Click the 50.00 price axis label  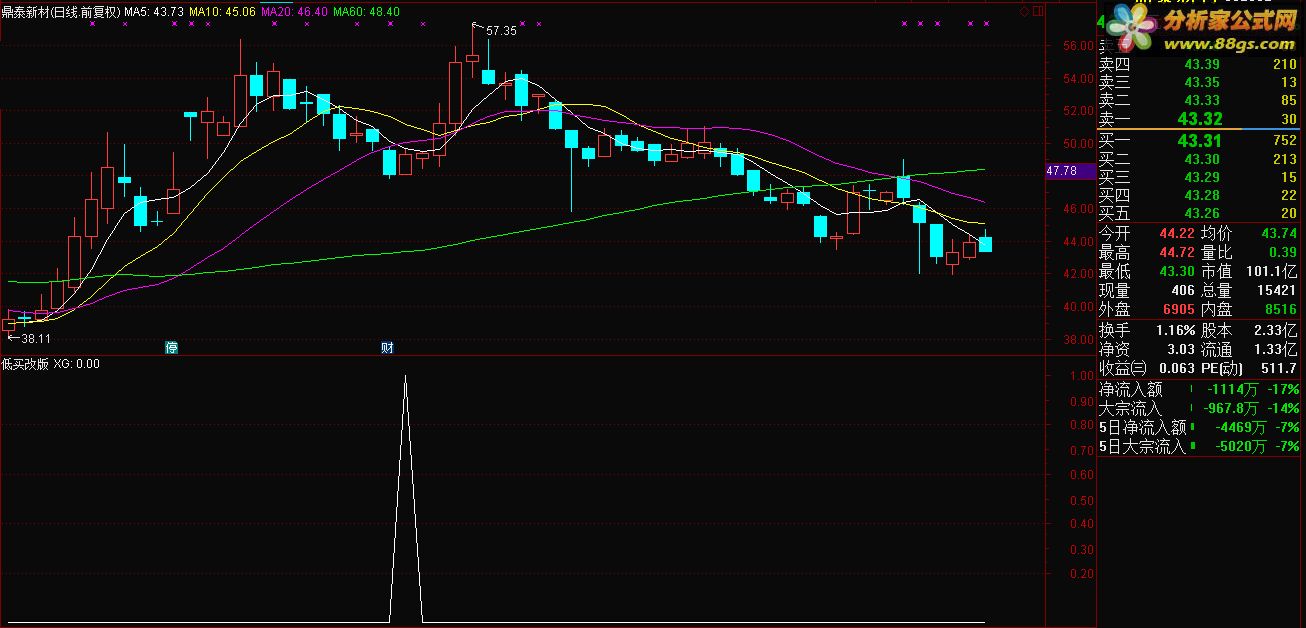(1079, 143)
